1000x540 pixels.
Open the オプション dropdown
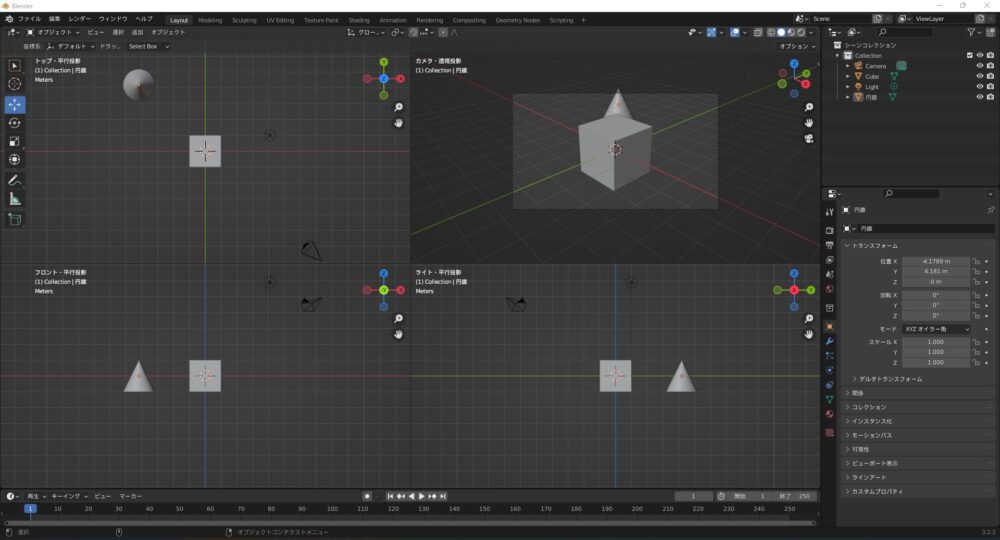point(797,47)
